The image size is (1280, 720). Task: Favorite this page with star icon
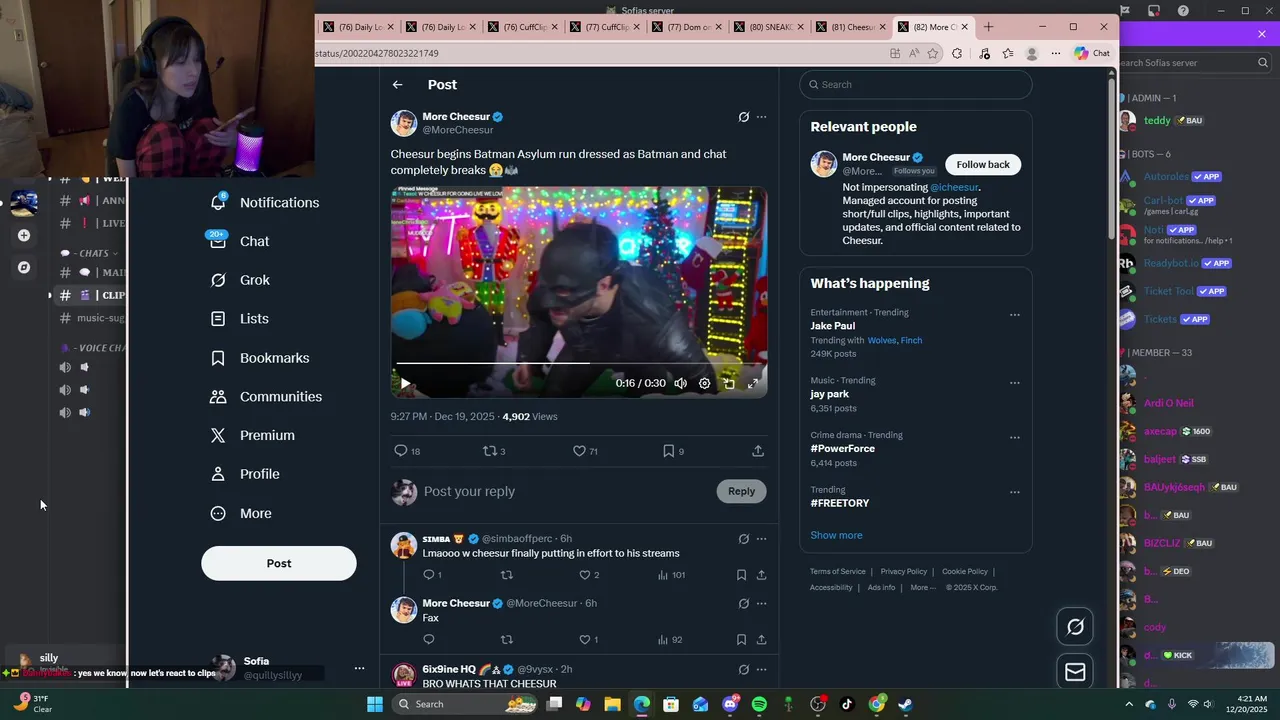pos(933,53)
